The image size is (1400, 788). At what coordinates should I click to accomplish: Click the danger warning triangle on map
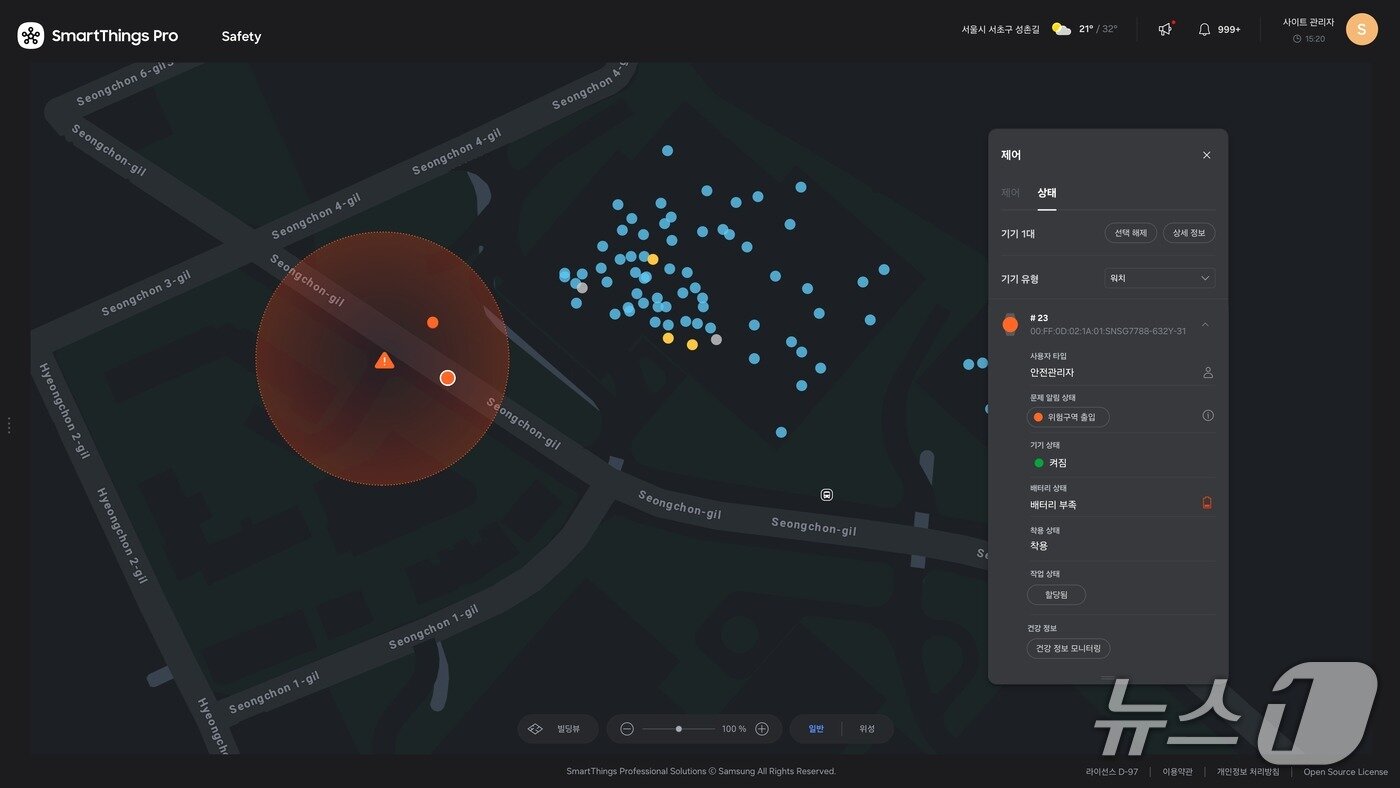(384, 360)
